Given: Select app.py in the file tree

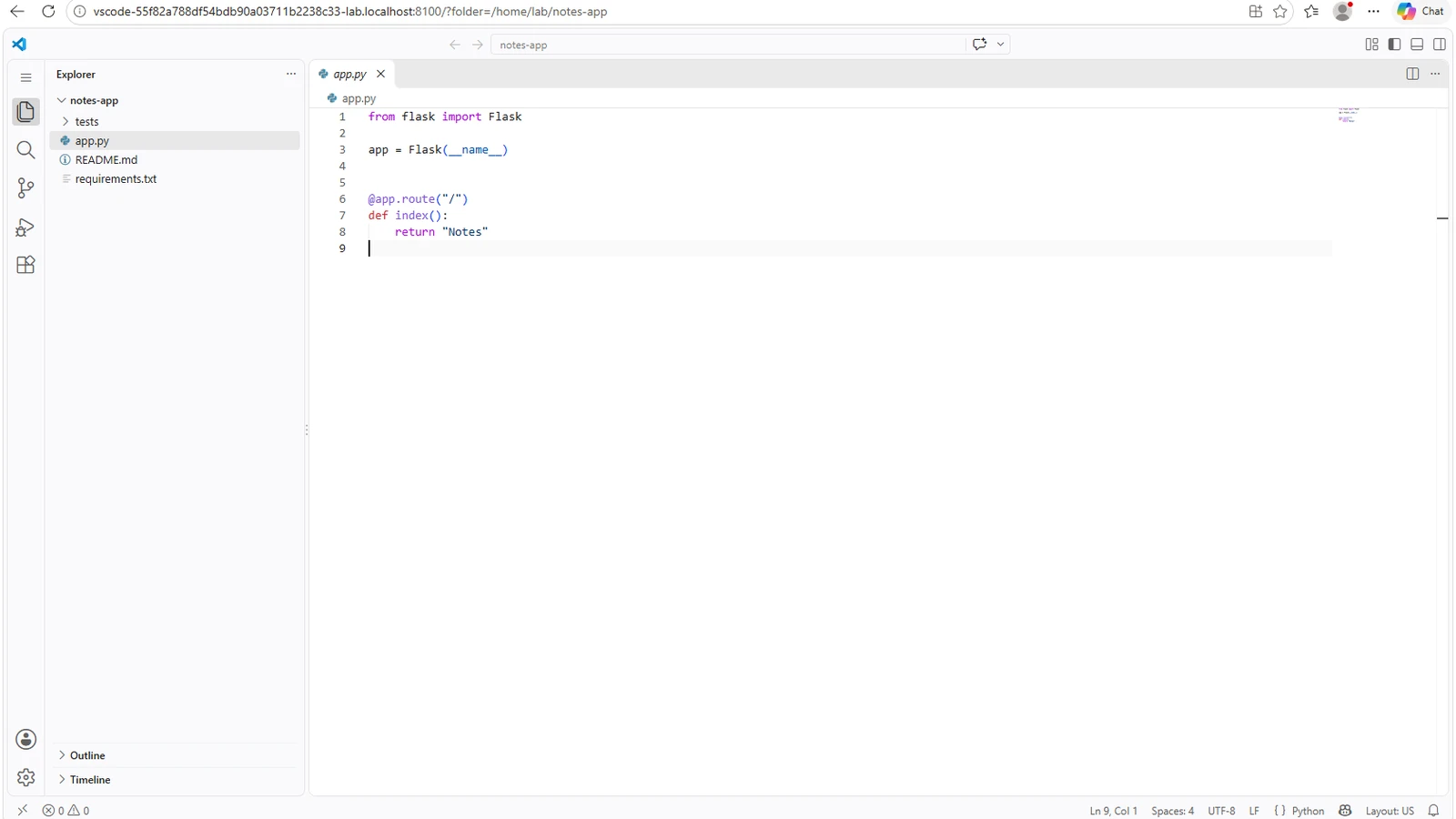Looking at the screenshot, I should pyautogui.click(x=175, y=140).
